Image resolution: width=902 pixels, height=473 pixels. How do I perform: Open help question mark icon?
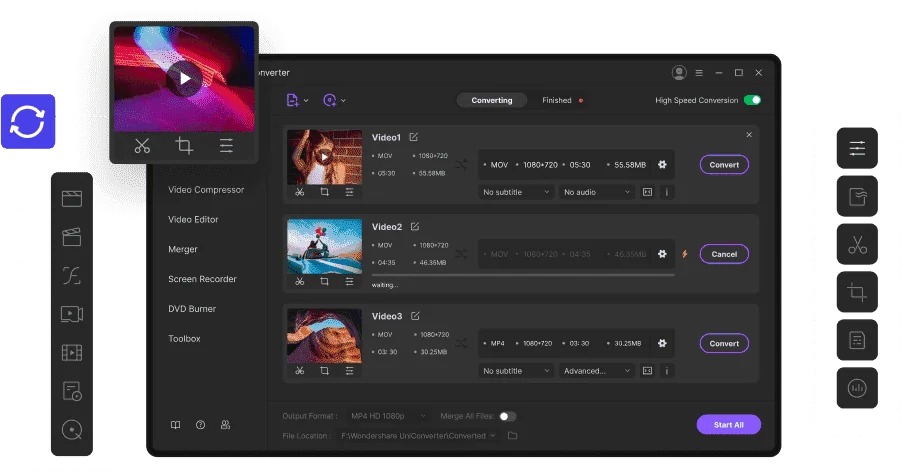[200, 425]
